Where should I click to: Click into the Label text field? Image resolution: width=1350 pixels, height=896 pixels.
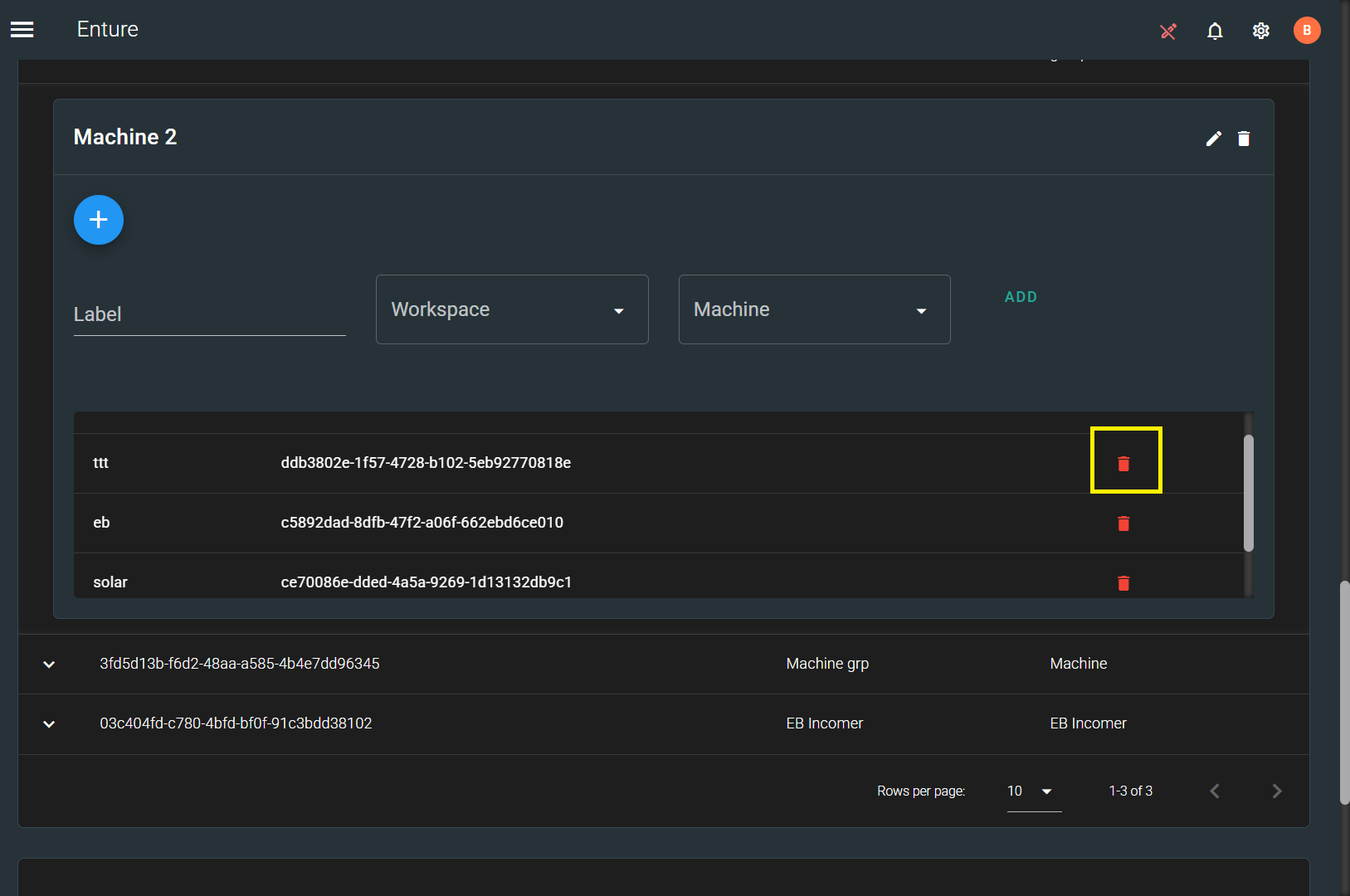[209, 315]
